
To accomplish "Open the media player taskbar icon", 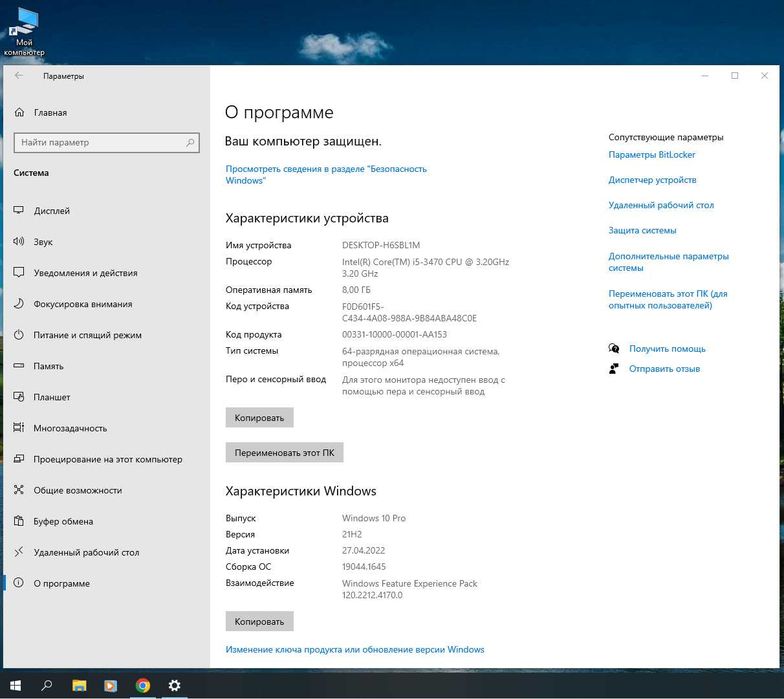I will (x=110, y=686).
